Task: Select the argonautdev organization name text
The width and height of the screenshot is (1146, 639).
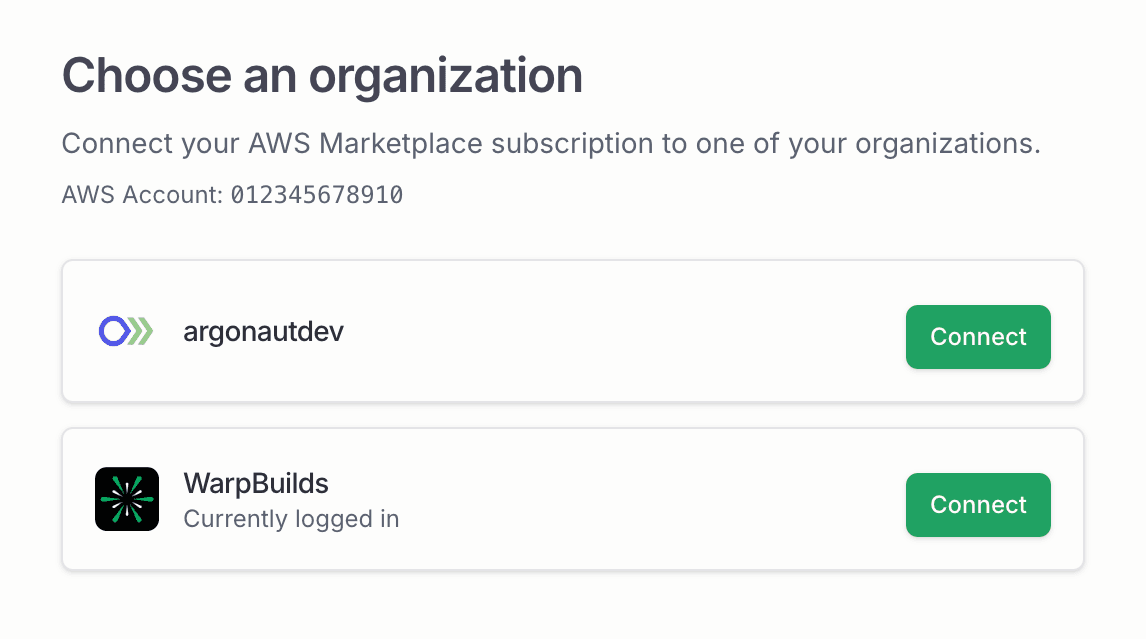Action: pos(263,331)
